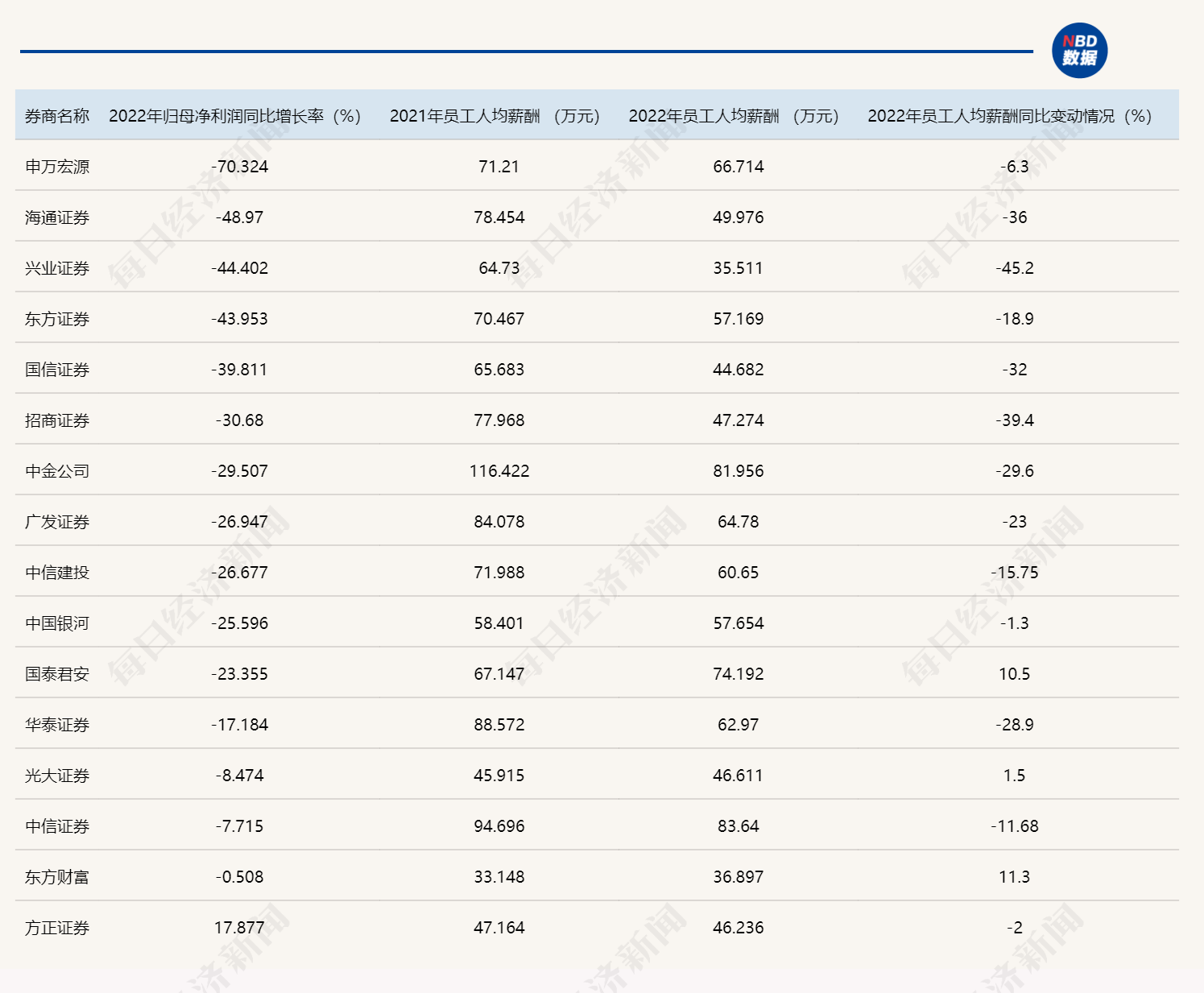The width and height of the screenshot is (1204, 993).
Task: Click the -15.75 change for 中信建投
Action: point(1015,573)
